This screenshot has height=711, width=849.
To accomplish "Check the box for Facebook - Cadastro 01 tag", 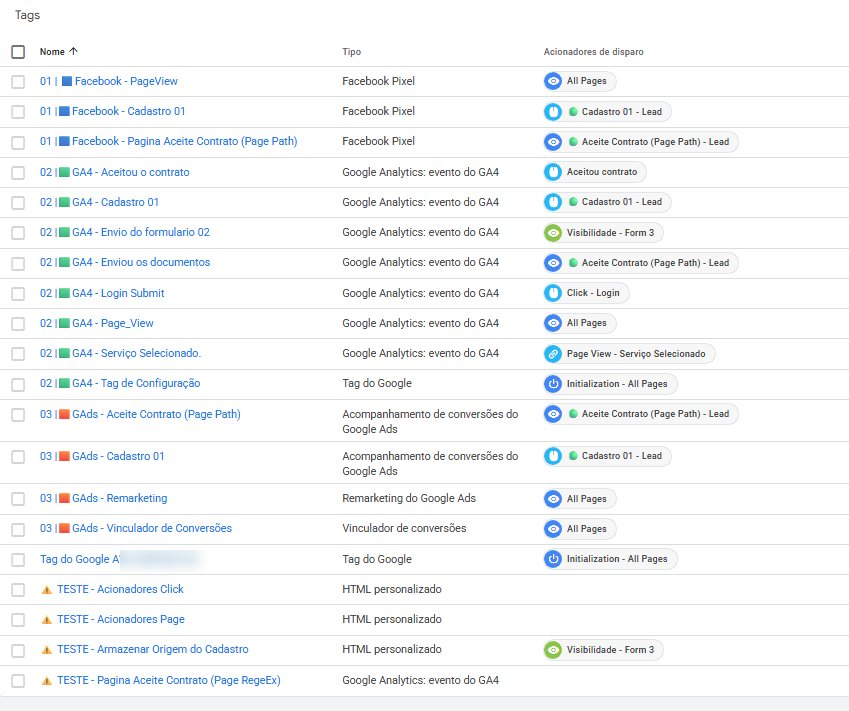I will coord(18,112).
